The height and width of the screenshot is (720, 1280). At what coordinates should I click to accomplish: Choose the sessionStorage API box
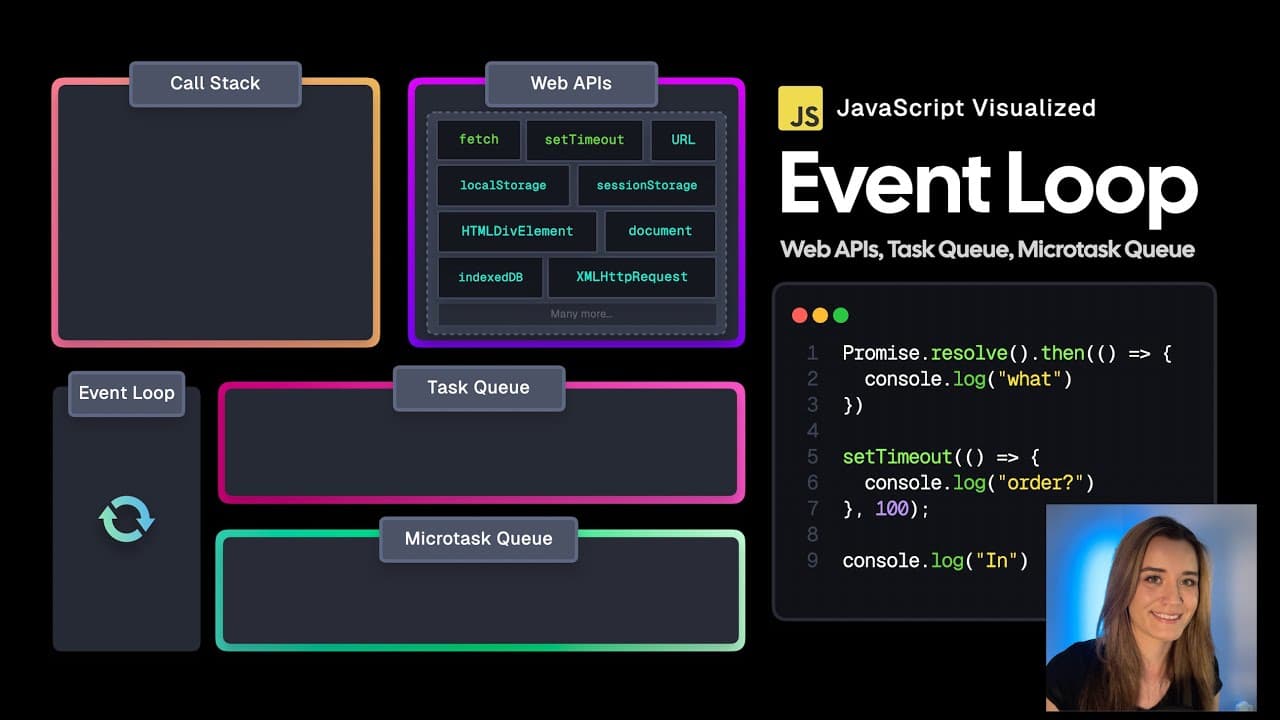point(646,185)
